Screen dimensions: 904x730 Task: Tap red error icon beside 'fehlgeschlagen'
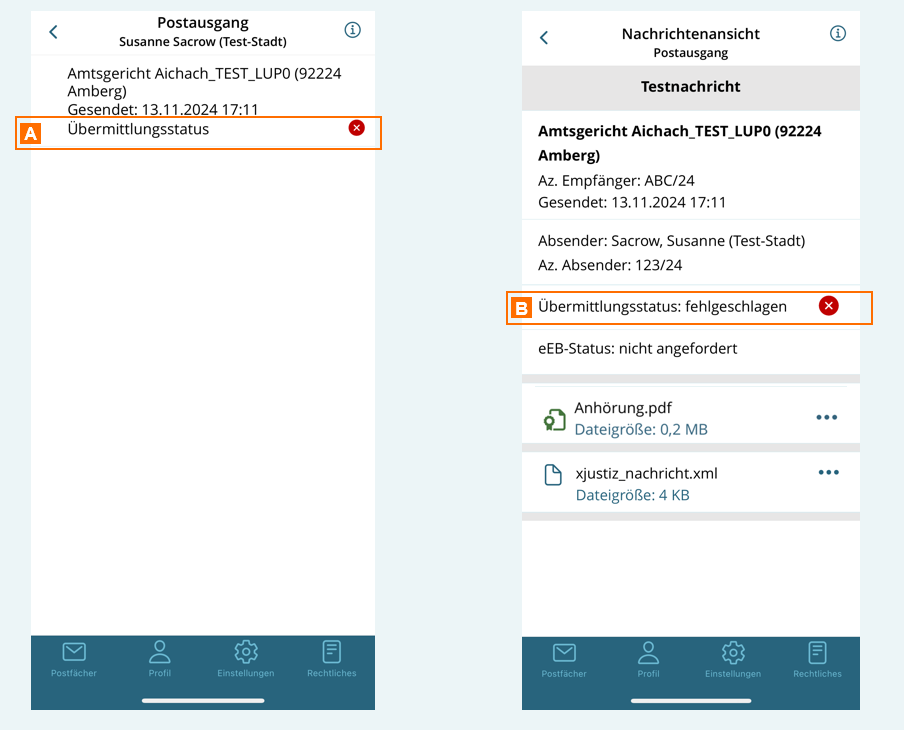point(828,306)
